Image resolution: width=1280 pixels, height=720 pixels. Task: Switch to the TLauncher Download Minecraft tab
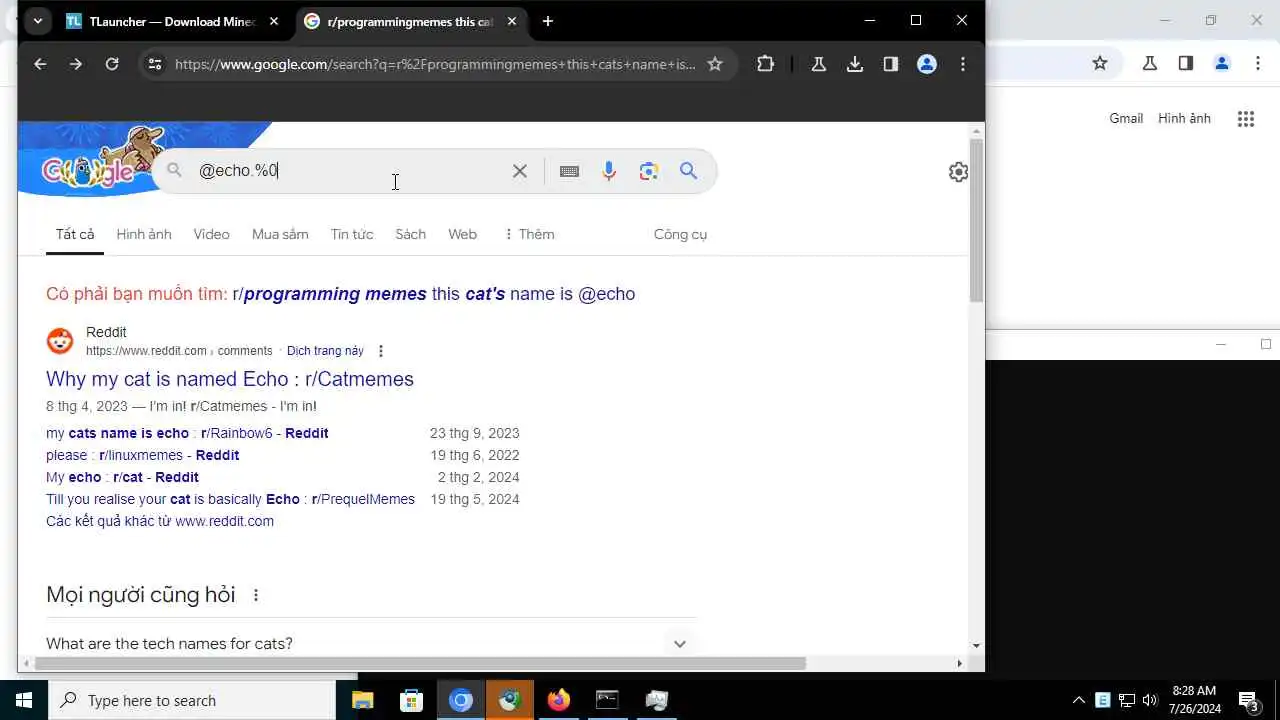(x=173, y=21)
